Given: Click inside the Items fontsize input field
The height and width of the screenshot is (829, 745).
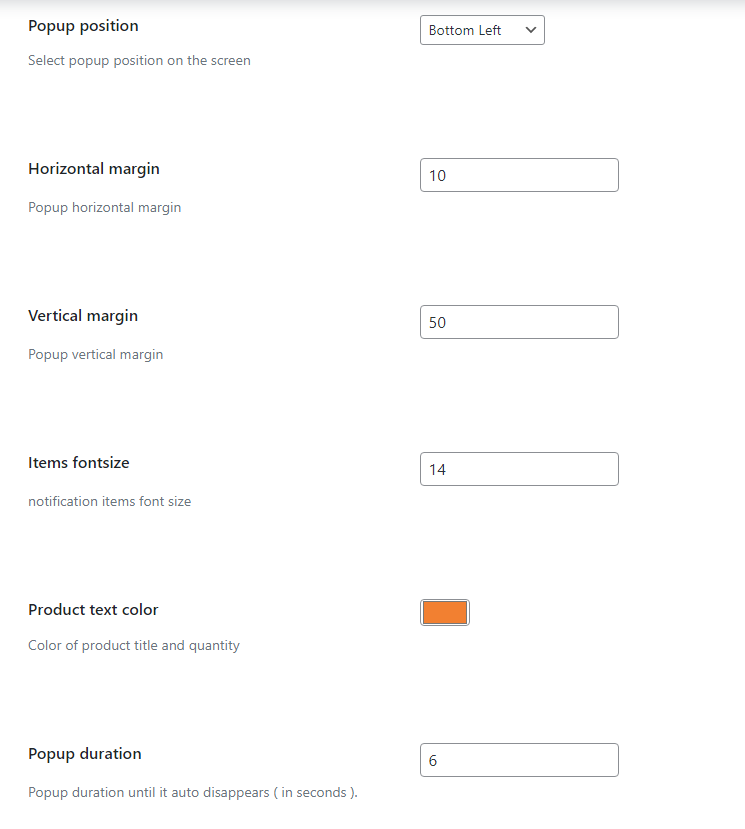Looking at the screenshot, I should (x=519, y=468).
